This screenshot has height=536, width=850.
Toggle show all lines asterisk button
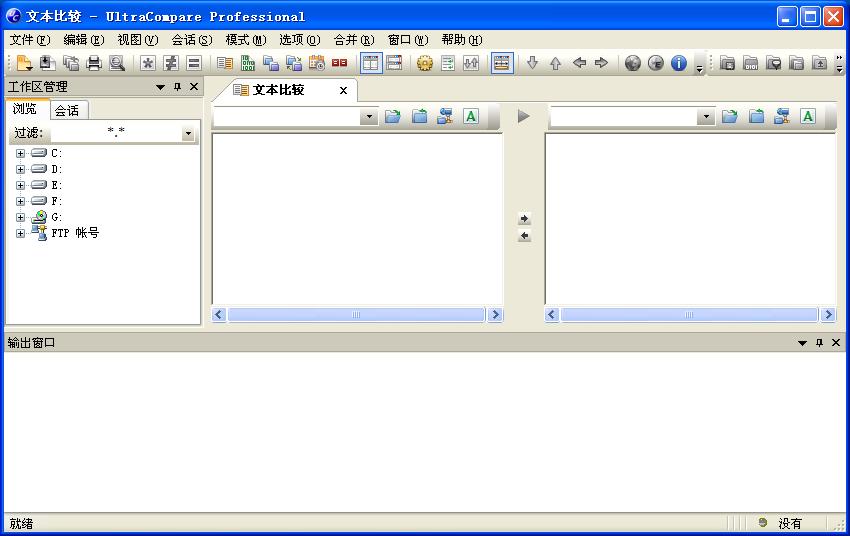pos(147,63)
